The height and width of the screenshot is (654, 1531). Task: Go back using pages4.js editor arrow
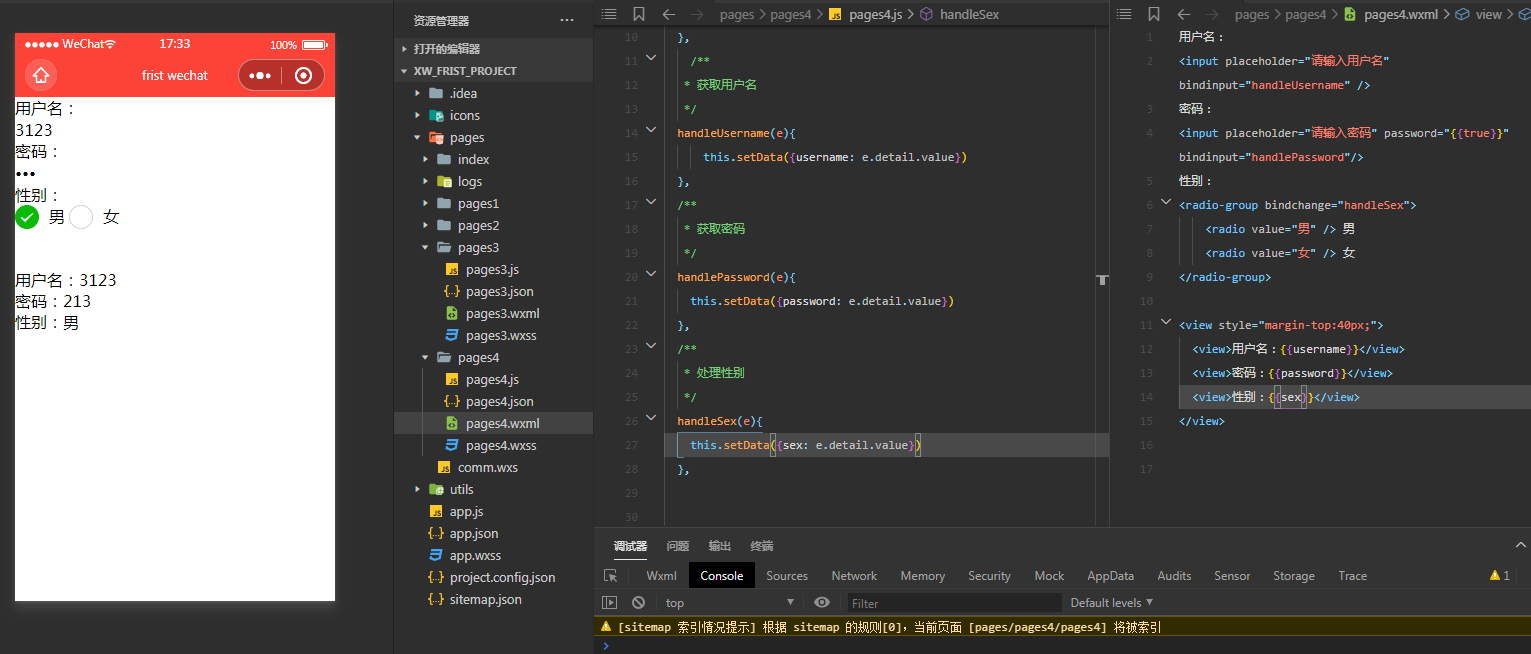pos(669,14)
